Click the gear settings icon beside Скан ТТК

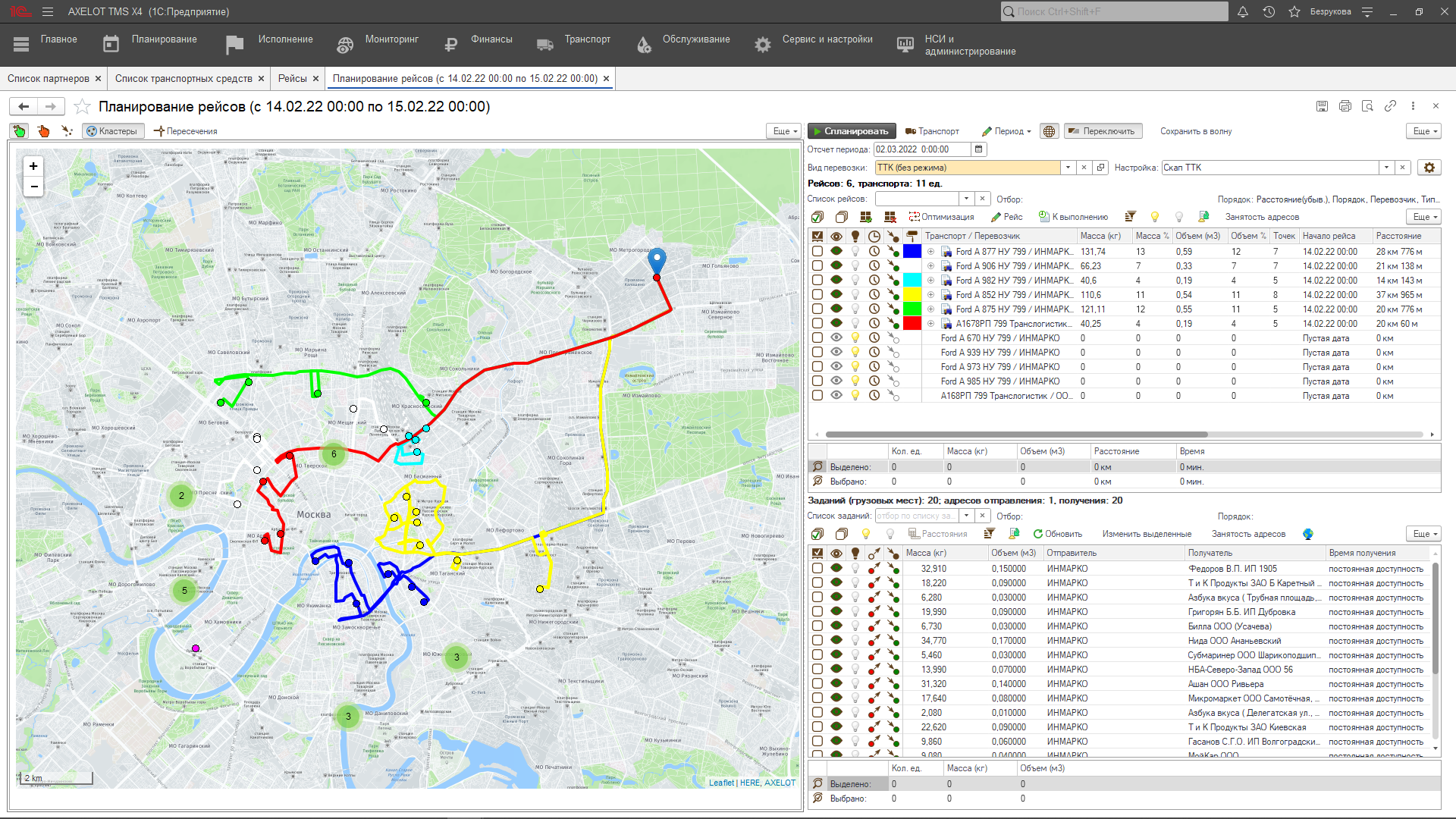click(1429, 168)
